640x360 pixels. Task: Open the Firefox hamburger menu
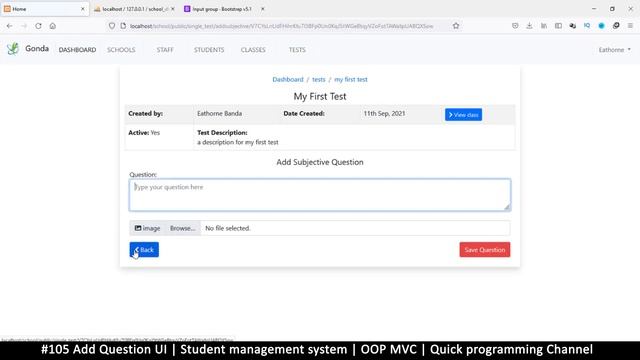pyautogui.click(x=630, y=26)
